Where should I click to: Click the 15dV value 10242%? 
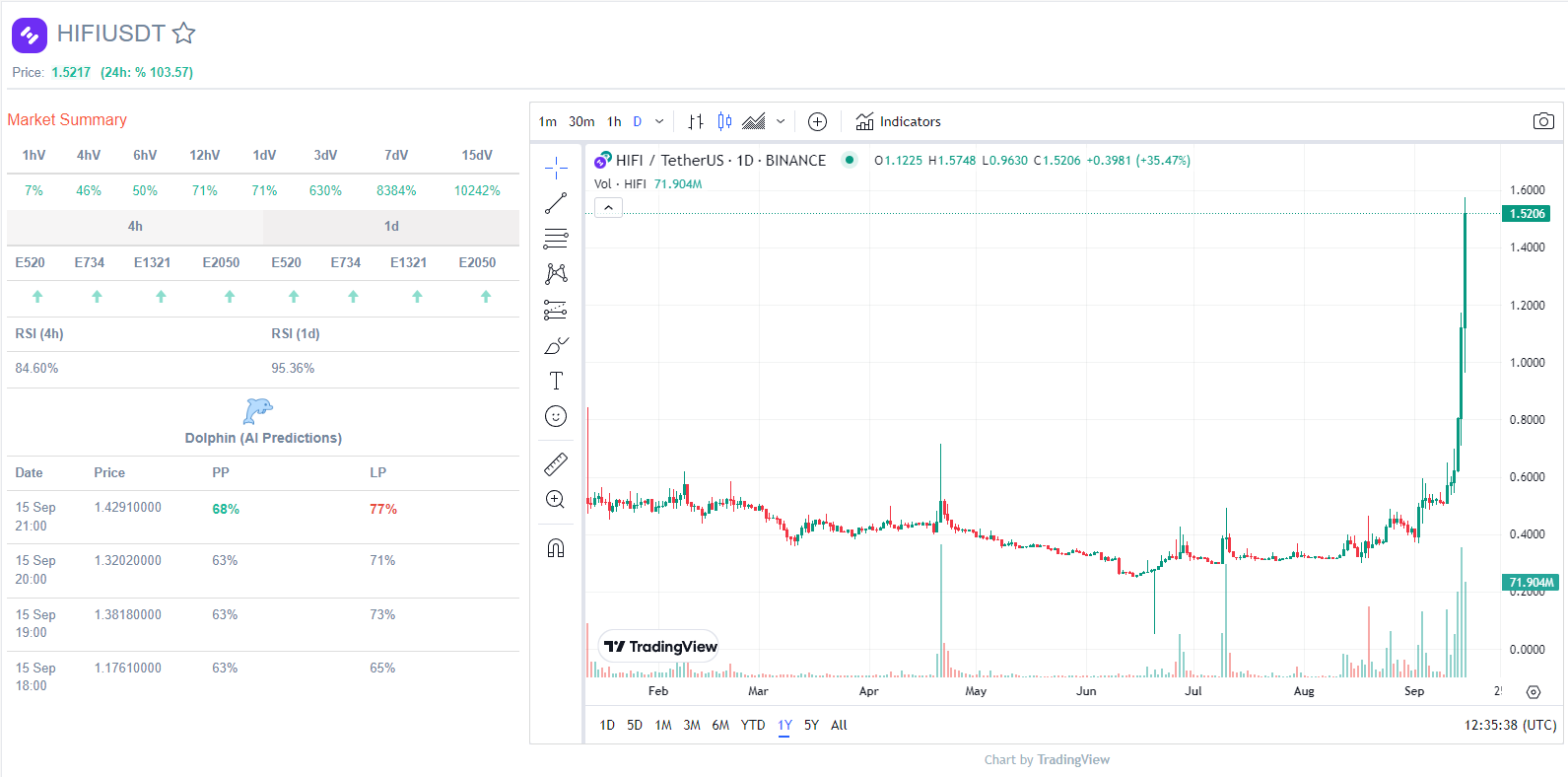point(477,190)
